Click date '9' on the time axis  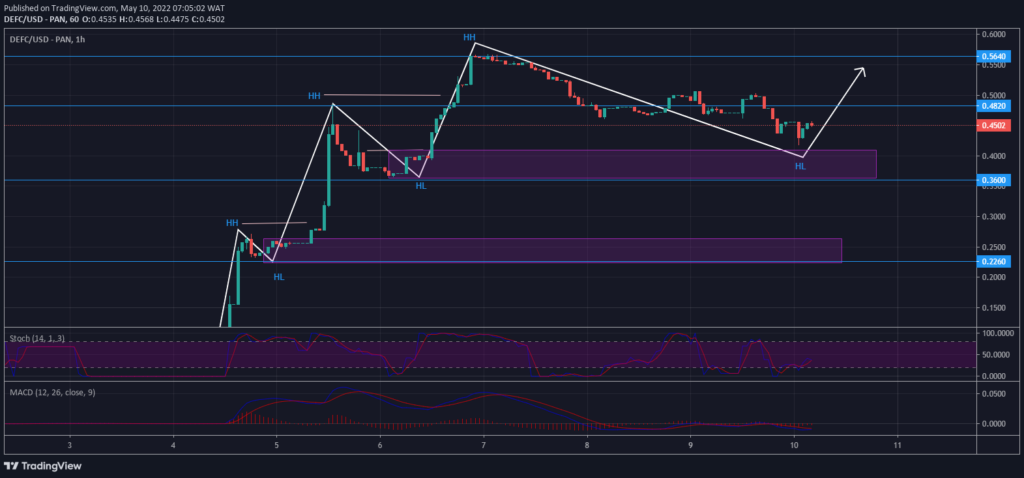pyautogui.click(x=690, y=445)
